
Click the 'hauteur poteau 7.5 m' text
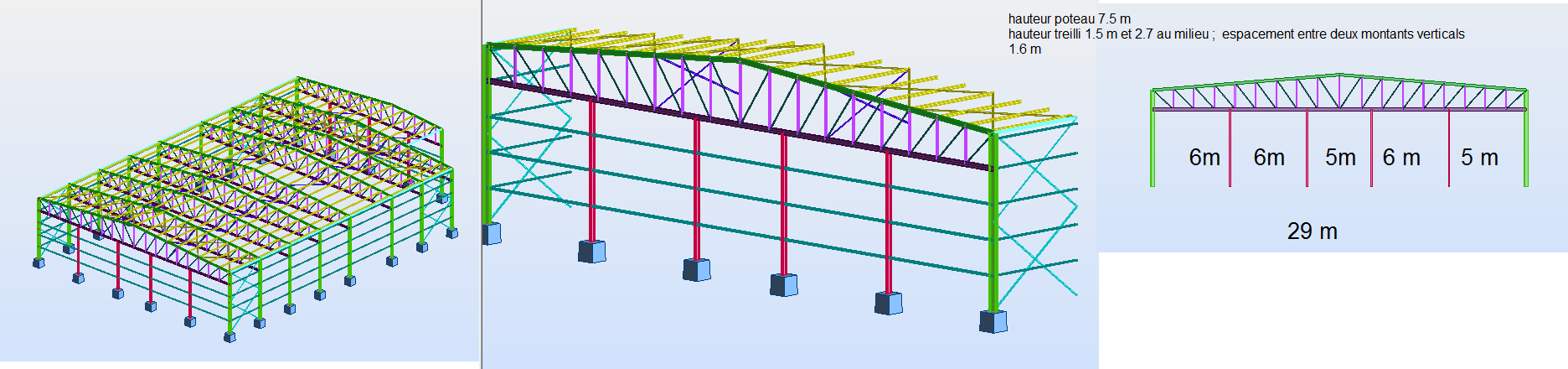1069,18
